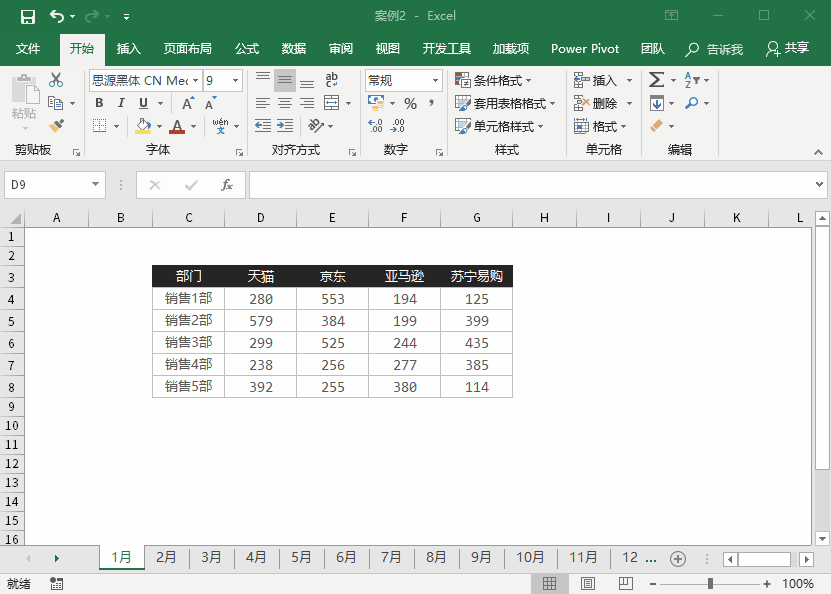Click the Increase Indent icon
This screenshot has height=594, width=831.
pos(285,126)
